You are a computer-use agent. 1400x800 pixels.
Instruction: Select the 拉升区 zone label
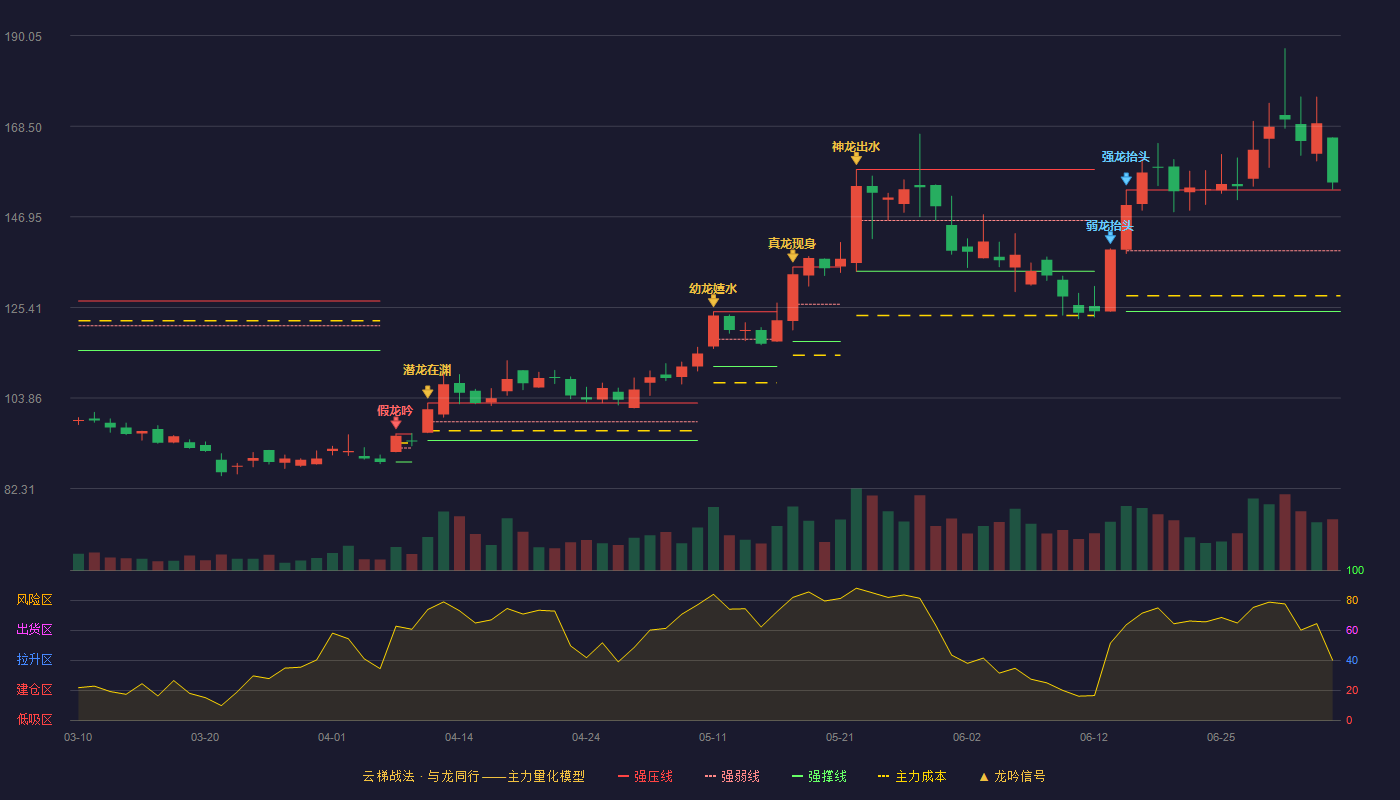[34, 660]
